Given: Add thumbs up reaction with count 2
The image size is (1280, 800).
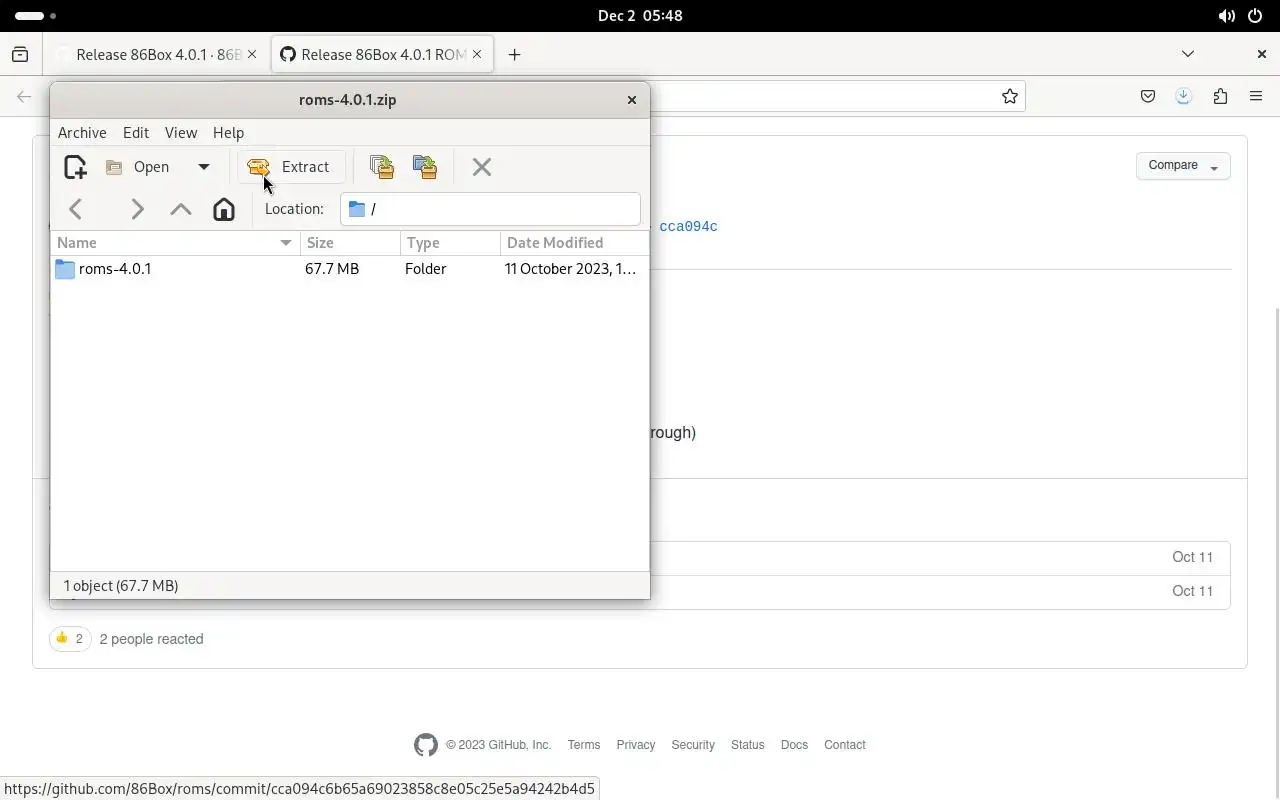Looking at the screenshot, I should pyautogui.click(x=70, y=639).
